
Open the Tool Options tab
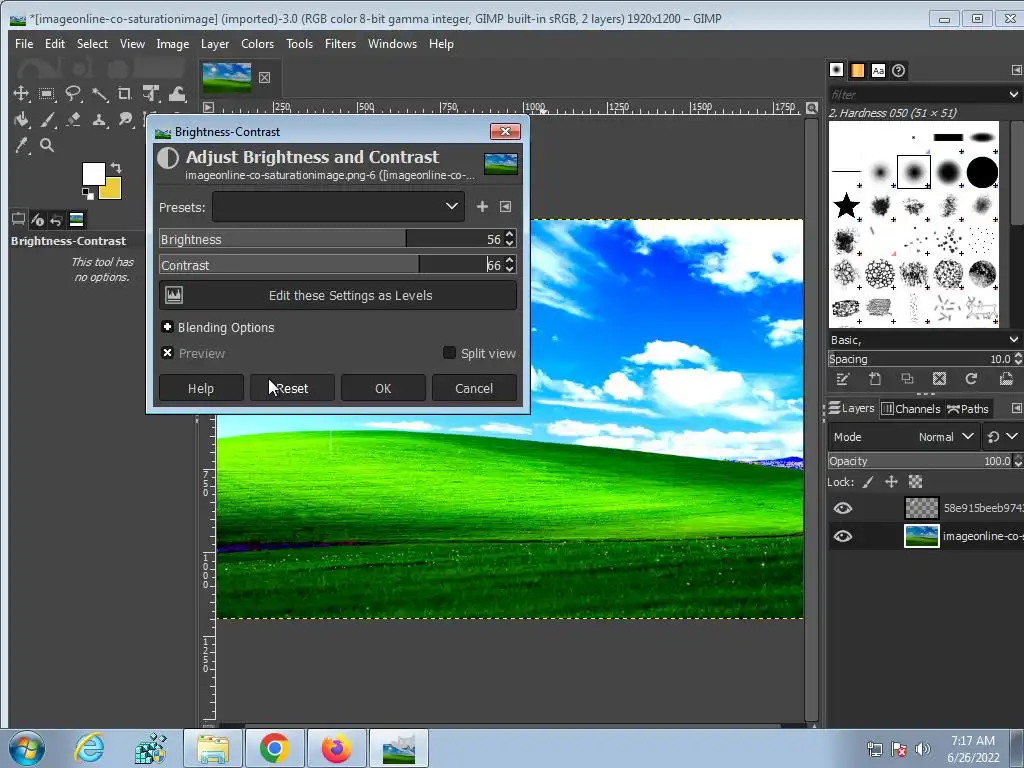(18, 219)
